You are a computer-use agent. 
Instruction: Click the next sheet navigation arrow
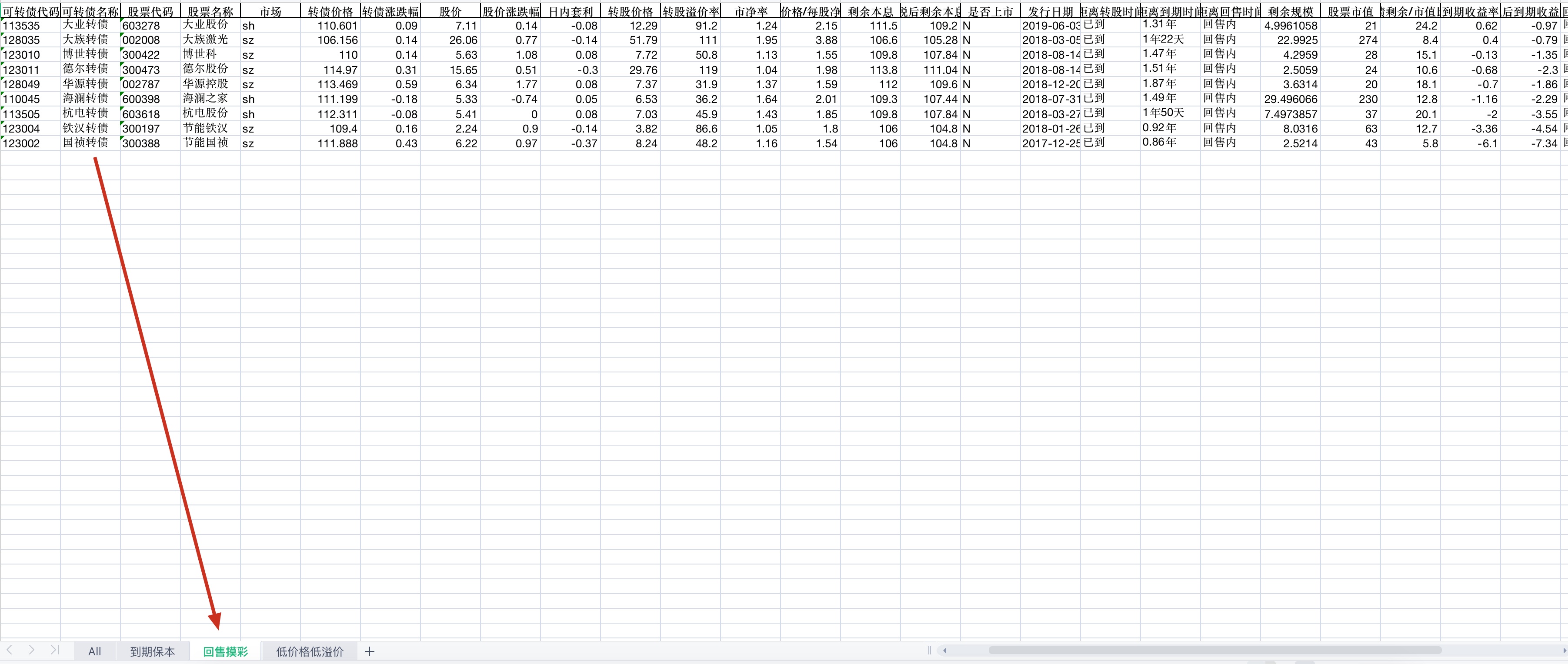coord(31,650)
